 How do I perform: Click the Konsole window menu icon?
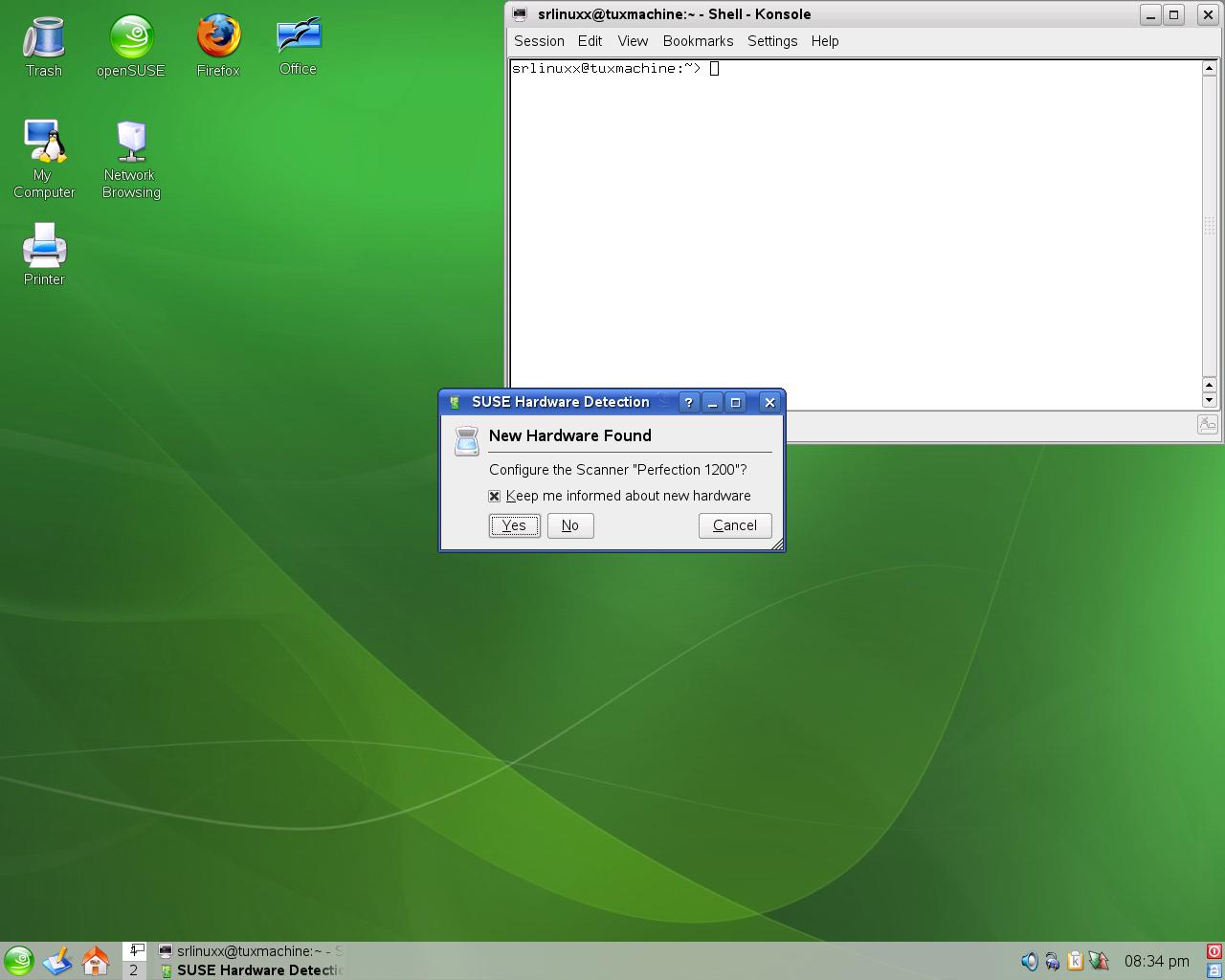click(x=520, y=14)
